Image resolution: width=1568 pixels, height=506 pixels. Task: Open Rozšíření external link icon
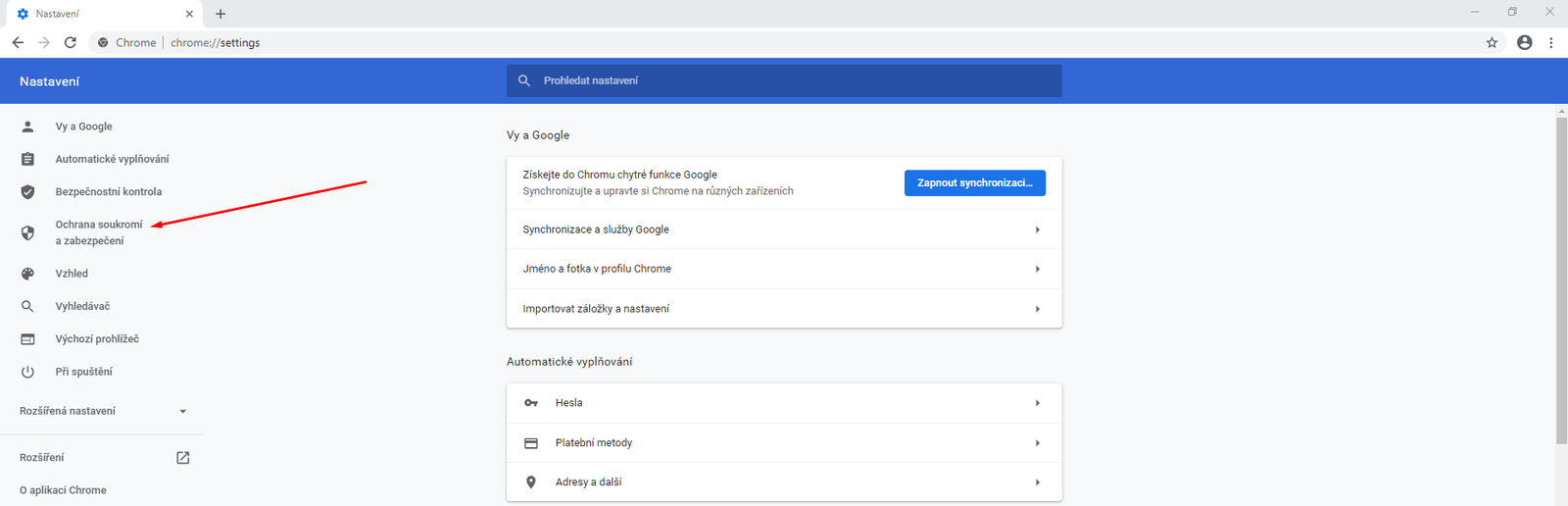click(x=182, y=458)
